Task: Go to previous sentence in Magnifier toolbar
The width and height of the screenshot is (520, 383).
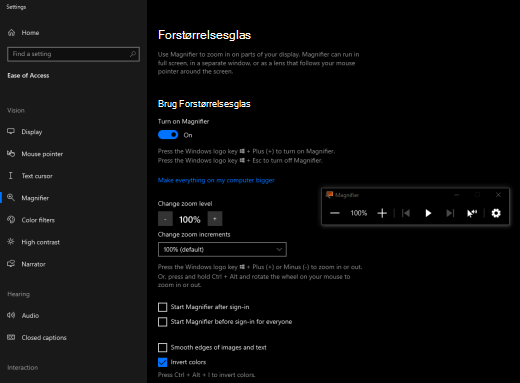Action: click(406, 213)
